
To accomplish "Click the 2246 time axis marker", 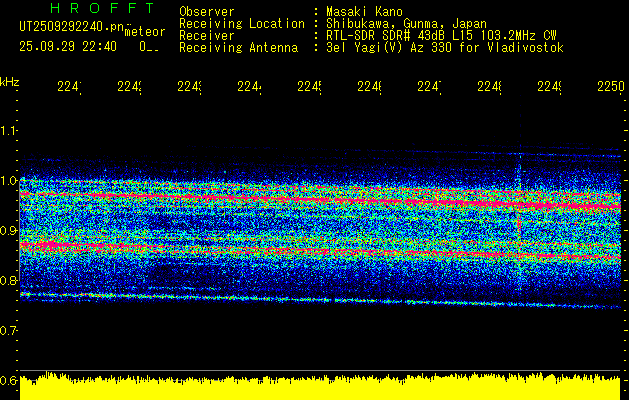I will tap(369, 86).
